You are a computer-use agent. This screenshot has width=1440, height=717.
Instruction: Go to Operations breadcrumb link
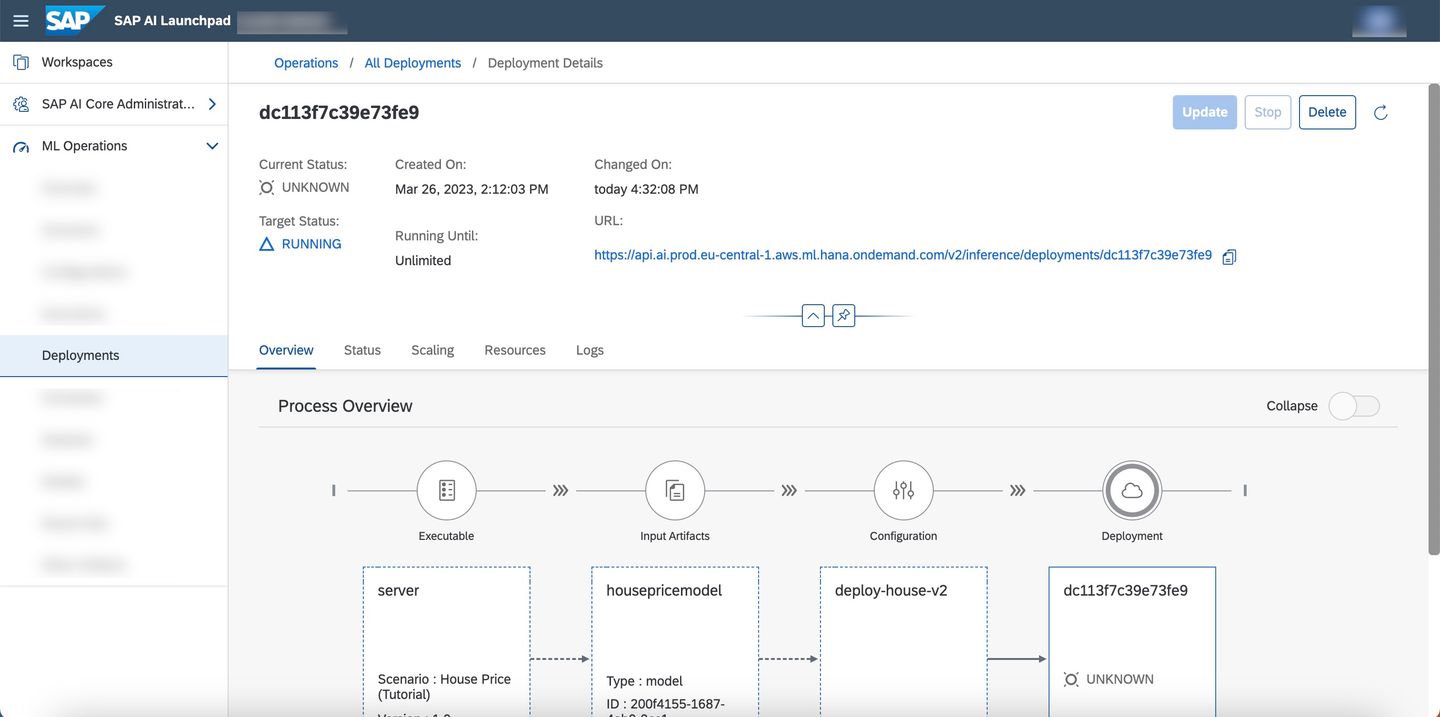coord(306,63)
